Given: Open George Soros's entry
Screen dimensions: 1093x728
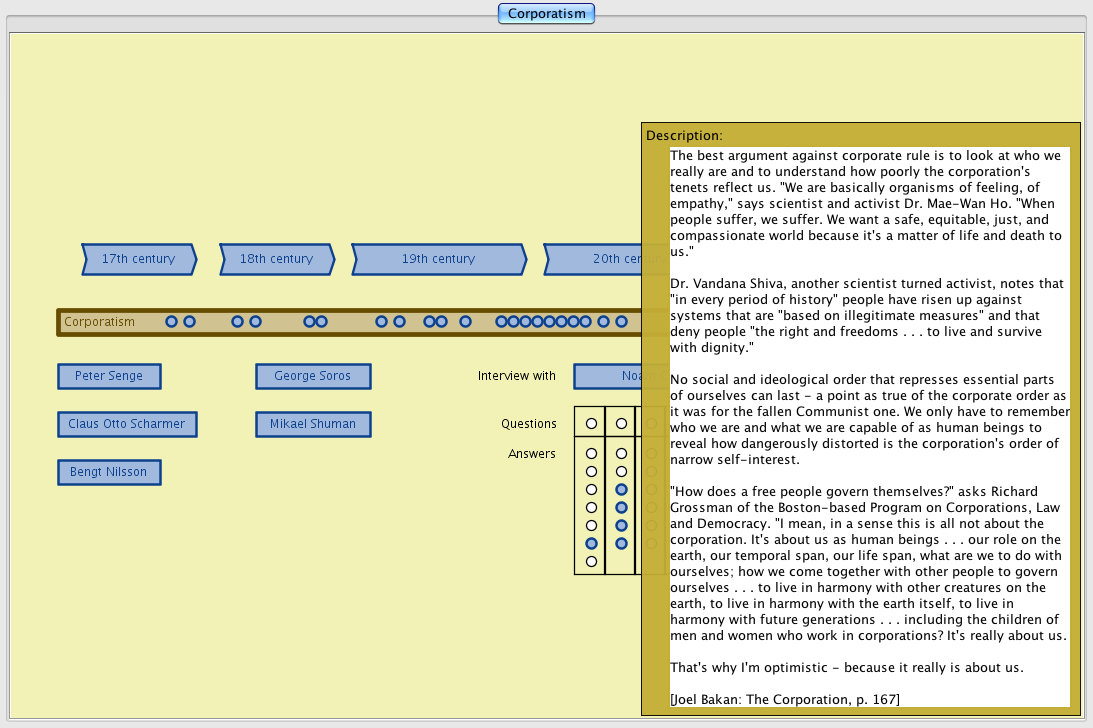Looking at the screenshot, I should [313, 376].
